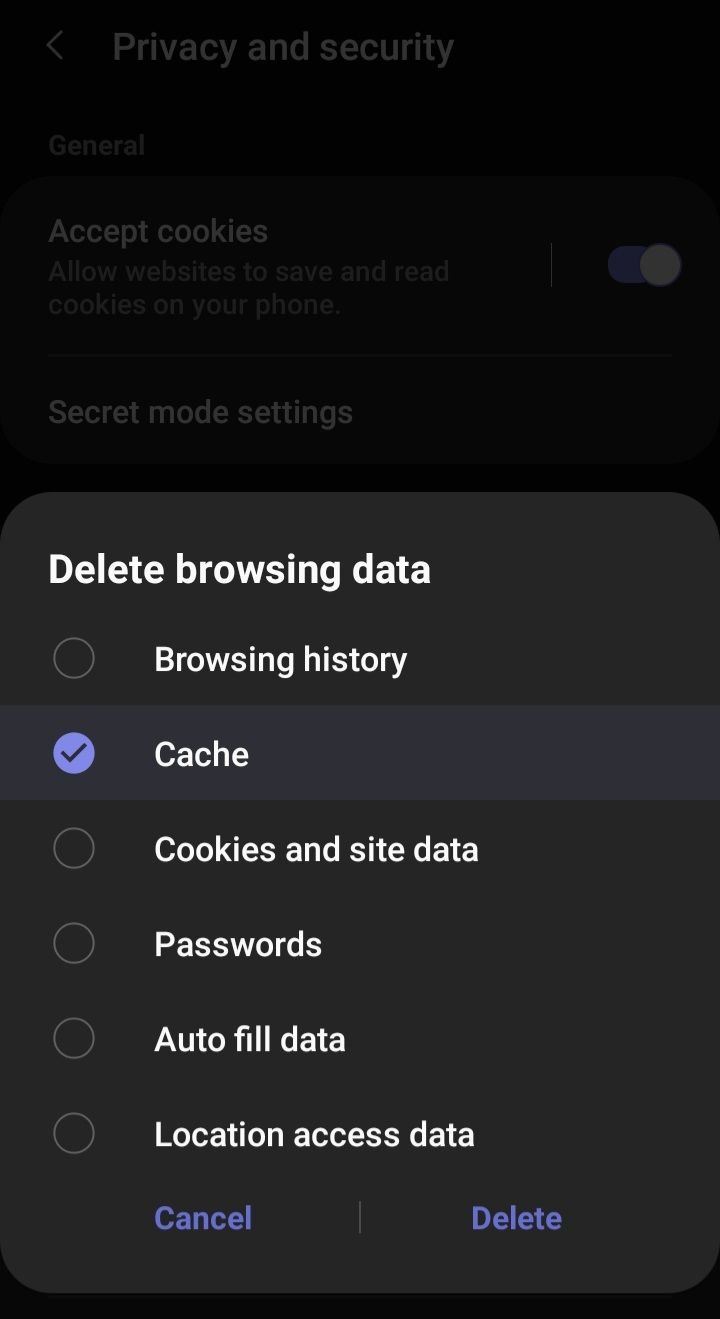Check the Passwords circle
The height and width of the screenshot is (1319, 720).
[x=74, y=943]
